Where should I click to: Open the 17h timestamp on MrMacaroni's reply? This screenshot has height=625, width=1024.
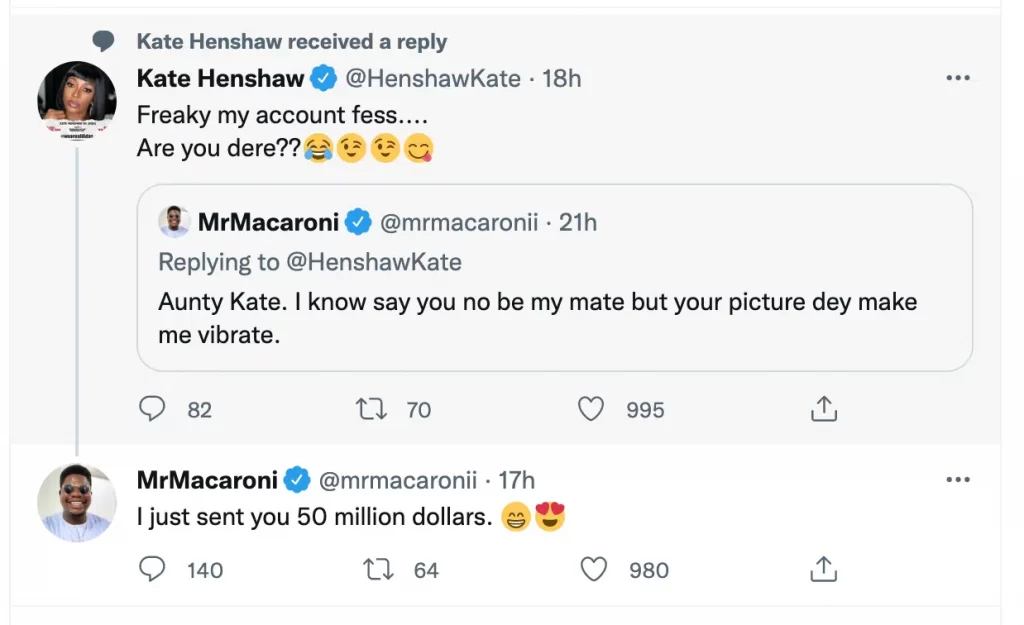(x=517, y=480)
